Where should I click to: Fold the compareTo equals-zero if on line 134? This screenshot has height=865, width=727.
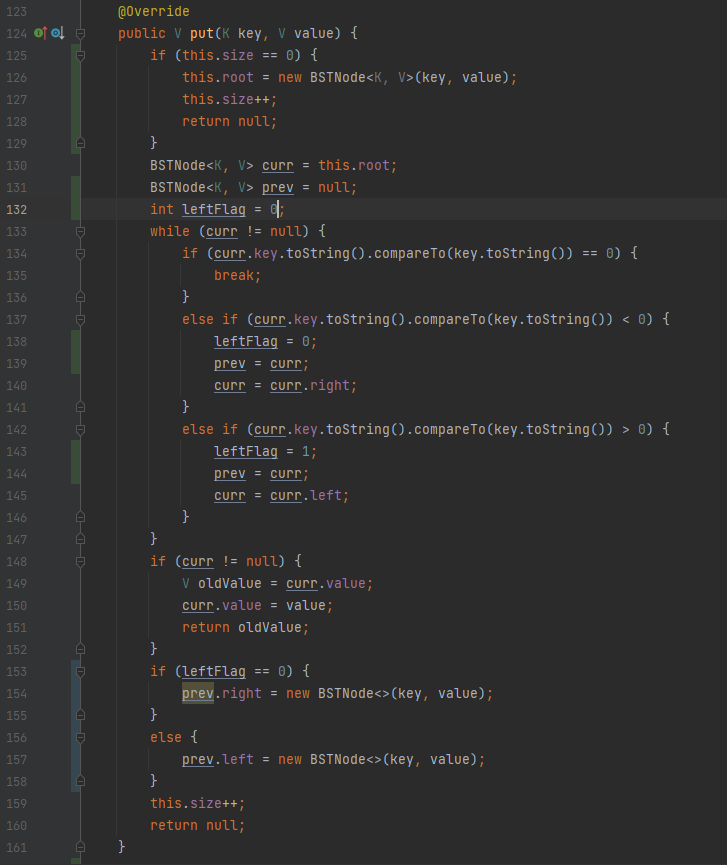tap(81, 253)
